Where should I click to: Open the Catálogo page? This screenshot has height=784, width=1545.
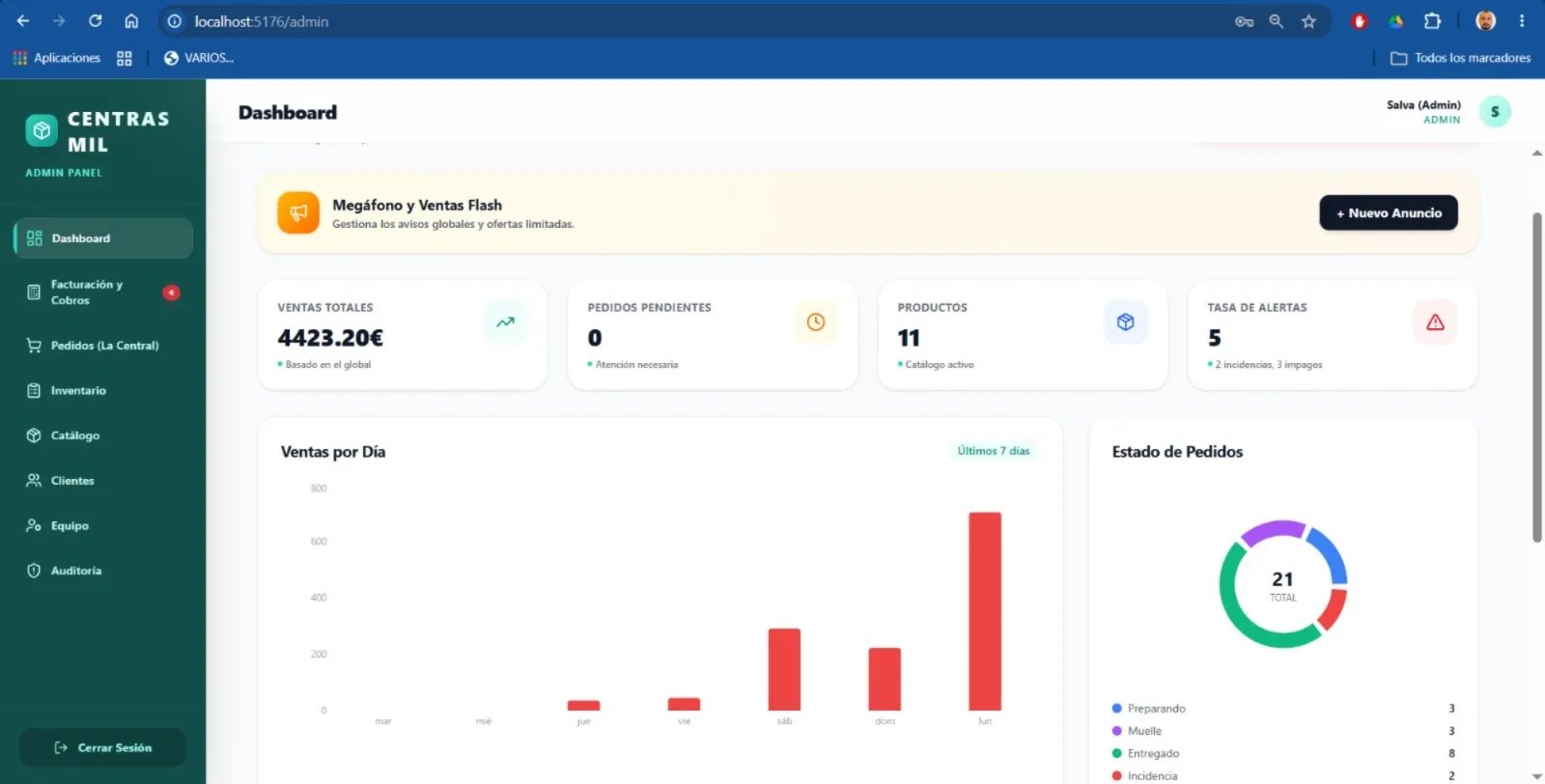point(103,435)
